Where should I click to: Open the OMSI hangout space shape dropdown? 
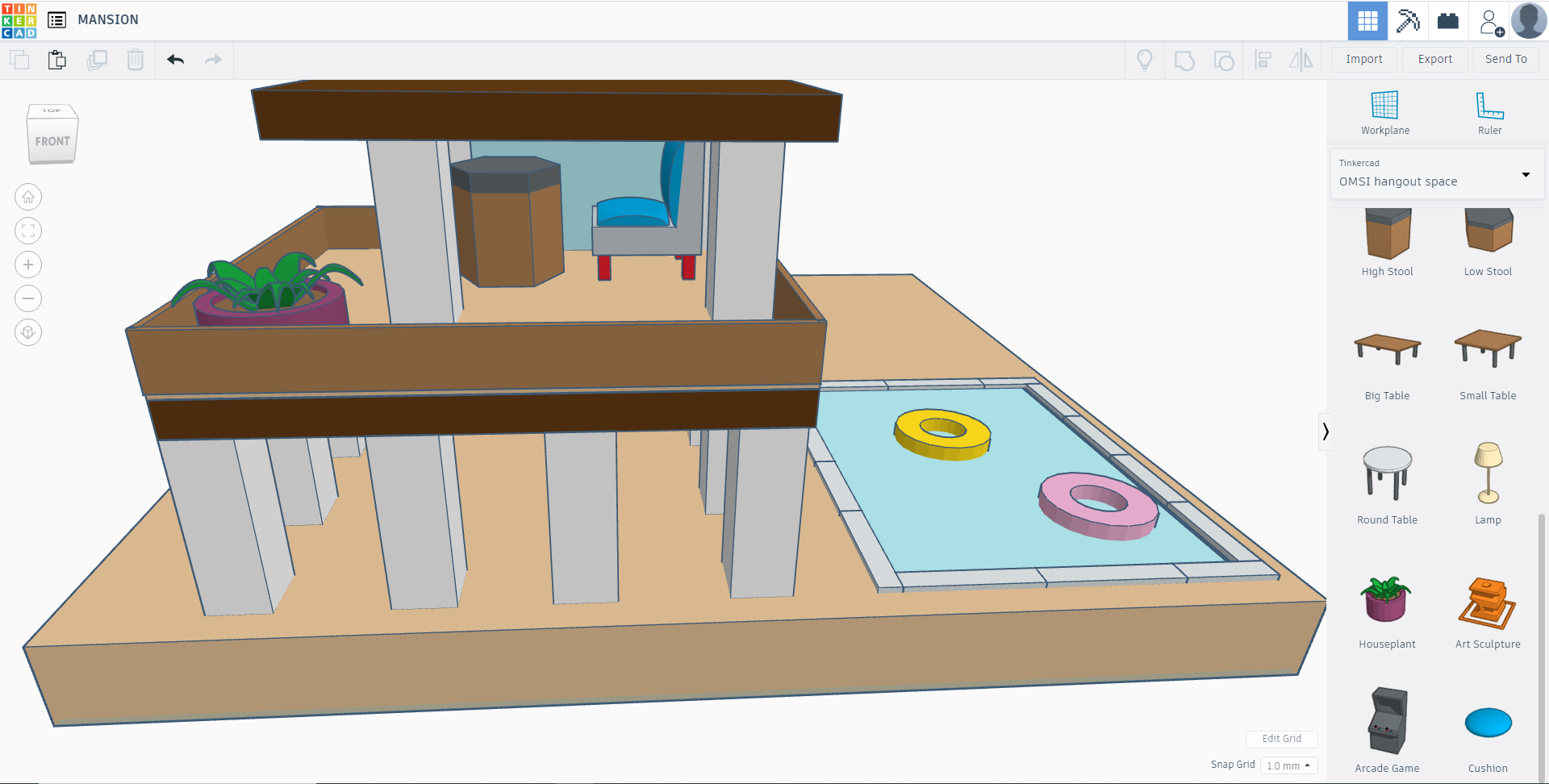1525,174
